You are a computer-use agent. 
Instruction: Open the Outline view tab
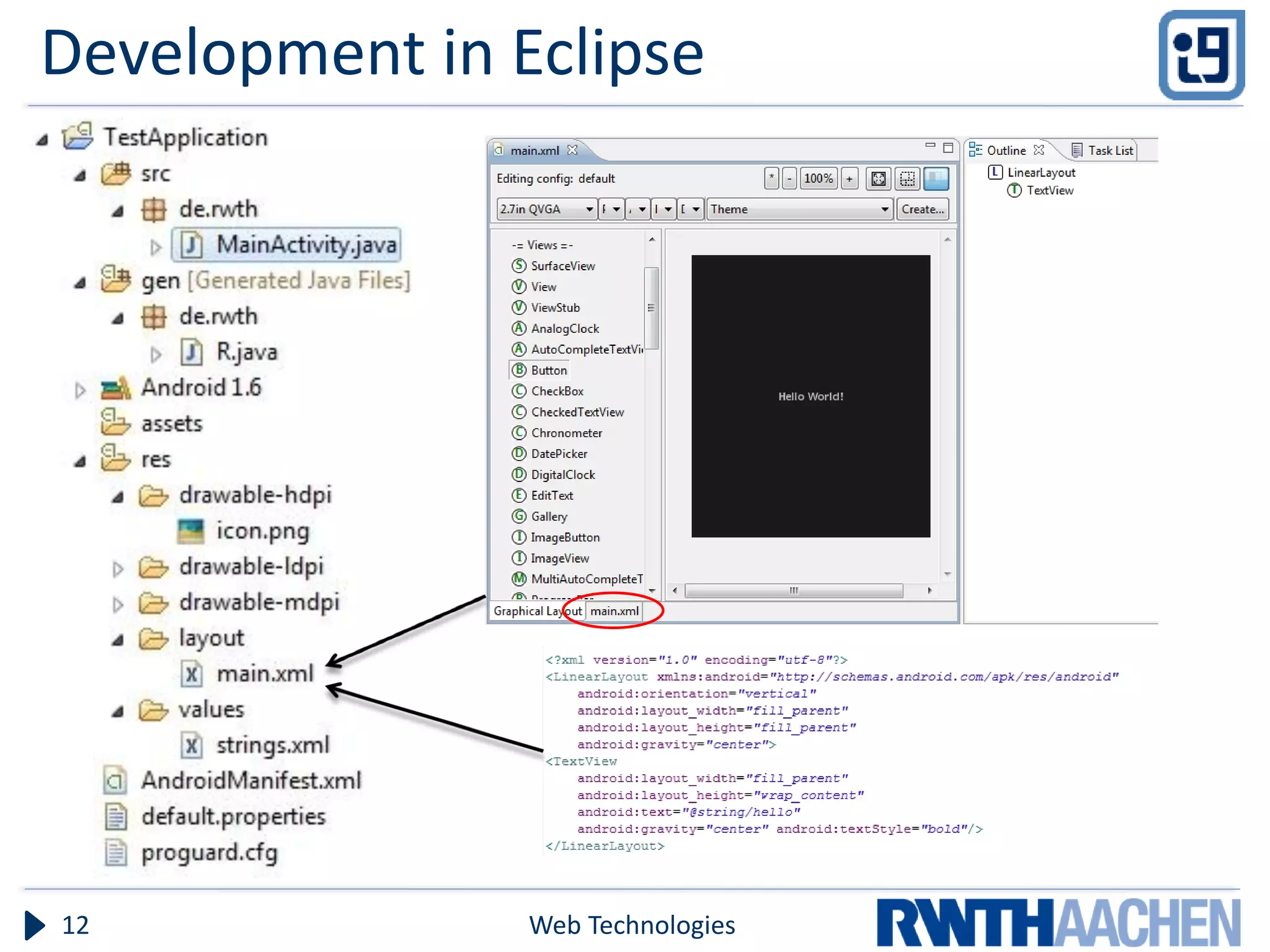[x=1007, y=151]
